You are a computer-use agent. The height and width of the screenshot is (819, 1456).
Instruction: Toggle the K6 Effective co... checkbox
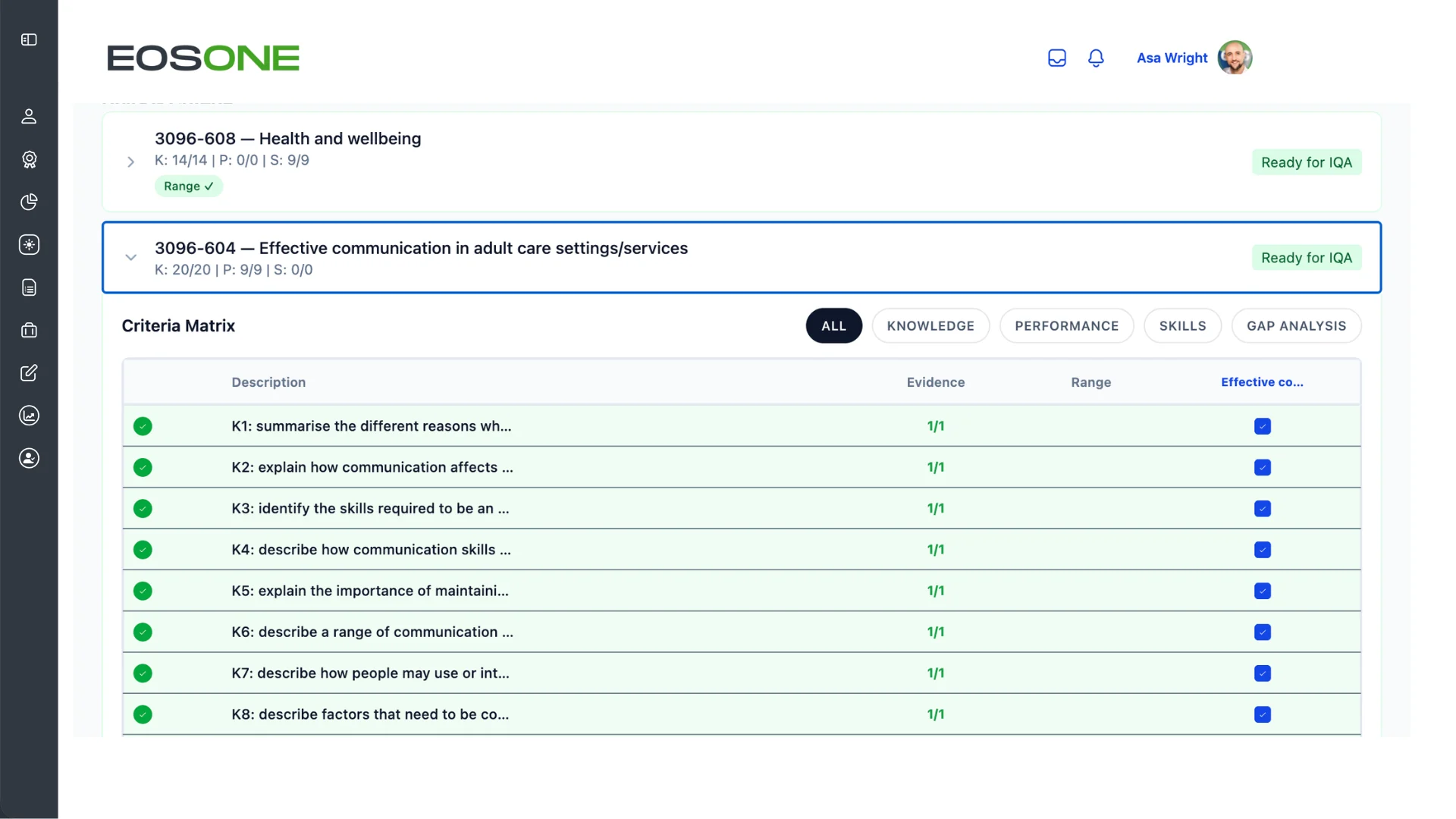[1263, 632]
